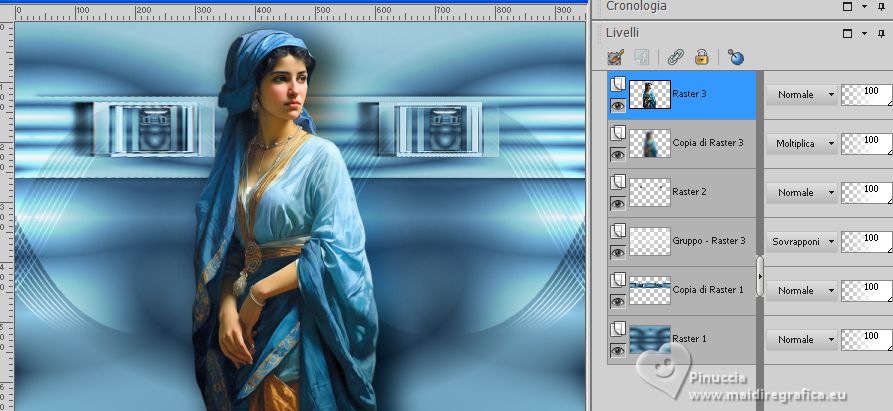893x411 pixels.
Task: Select the Raster 2 layer thumbnail
Action: tap(650, 192)
